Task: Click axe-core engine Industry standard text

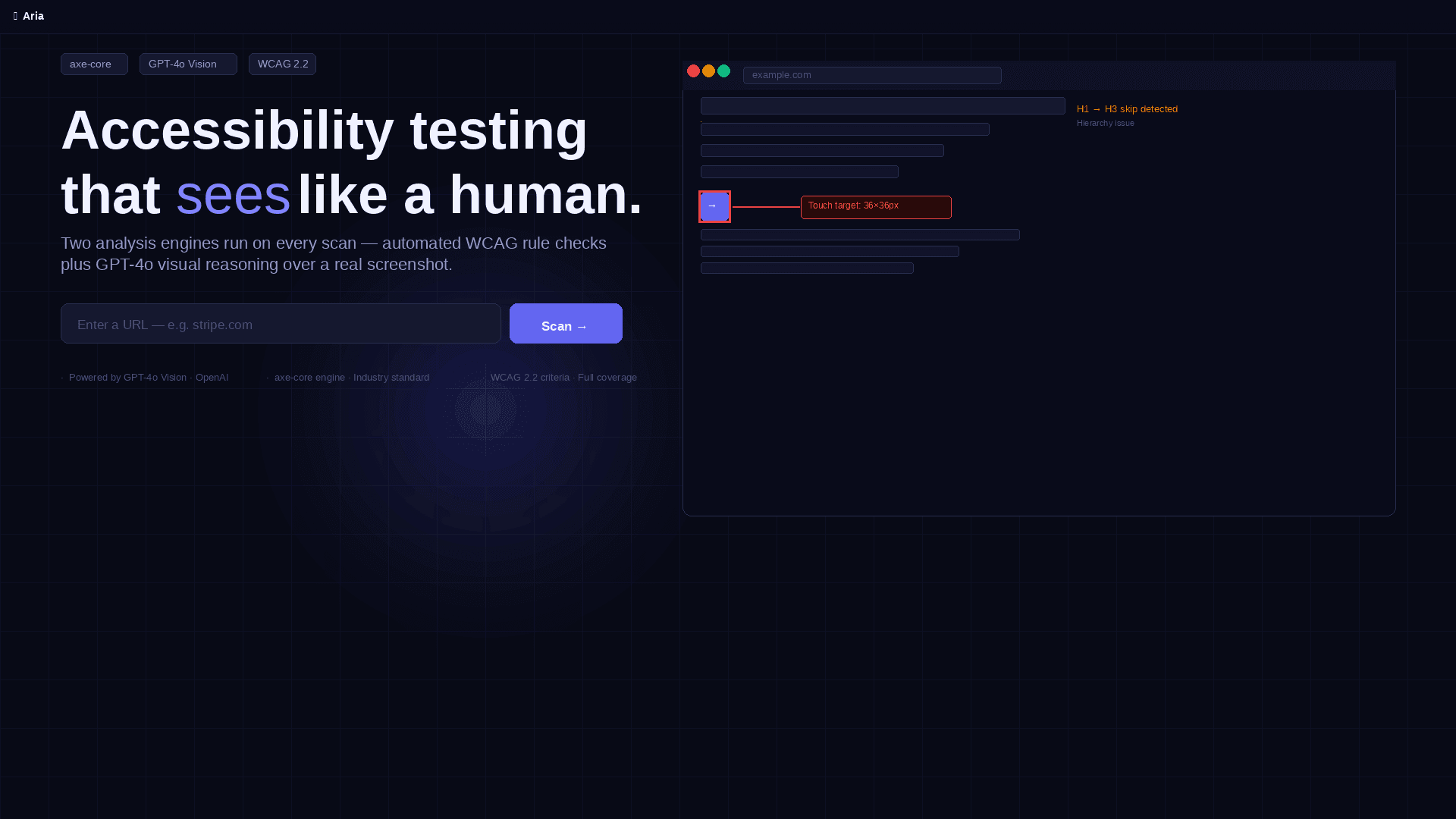Action: point(352,378)
